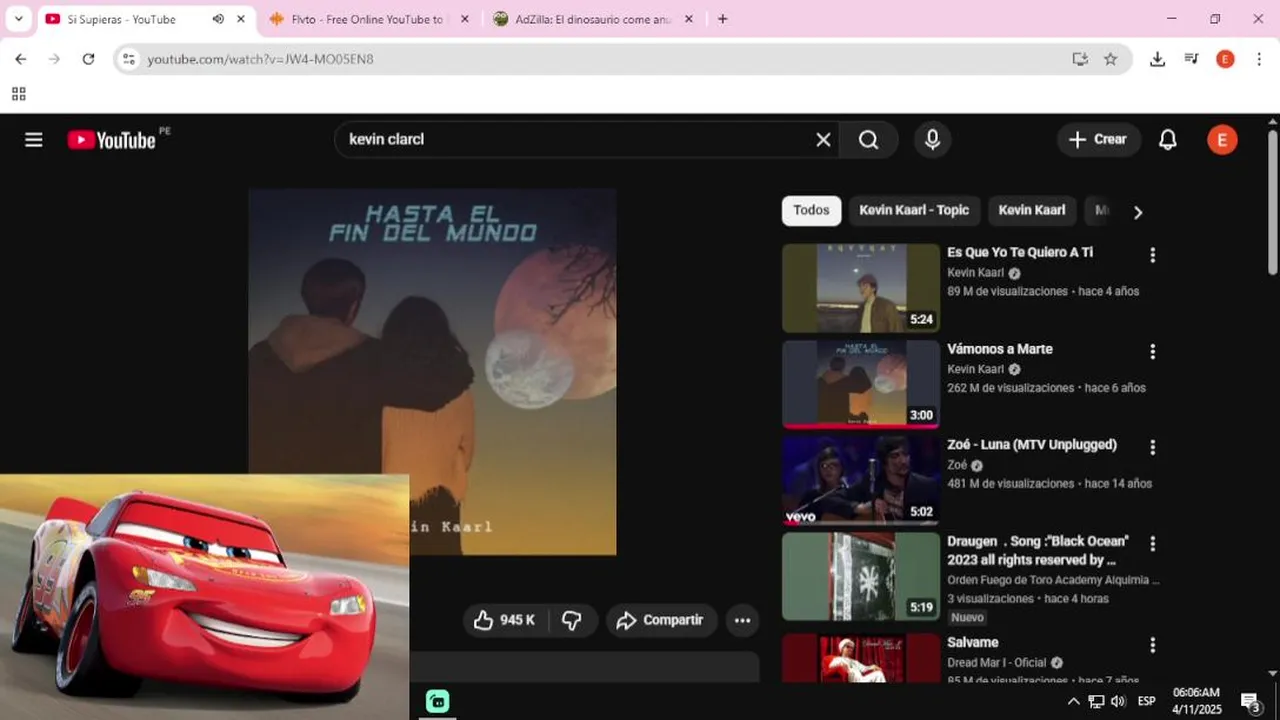Bookmark this page with star icon
Image resolution: width=1280 pixels, height=720 pixels.
click(x=1110, y=59)
